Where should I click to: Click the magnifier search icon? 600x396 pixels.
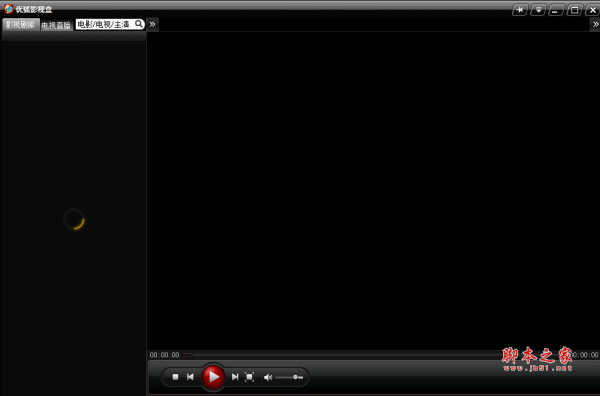[139, 24]
